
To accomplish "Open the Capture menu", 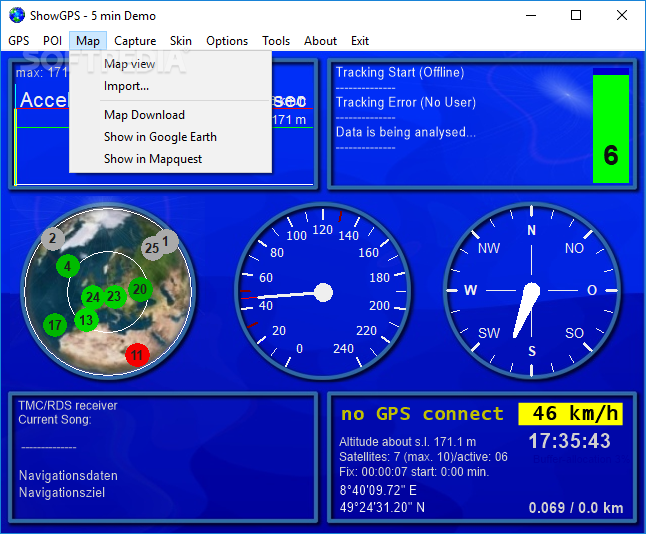I will (x=135, y=41).
